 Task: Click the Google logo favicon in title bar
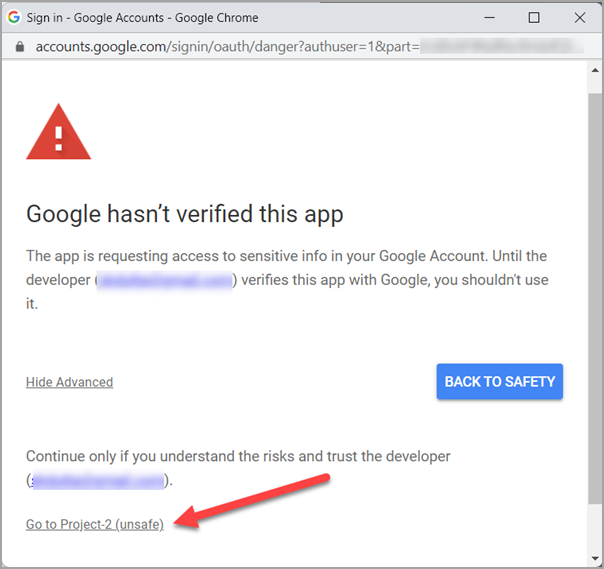(14, 17)
